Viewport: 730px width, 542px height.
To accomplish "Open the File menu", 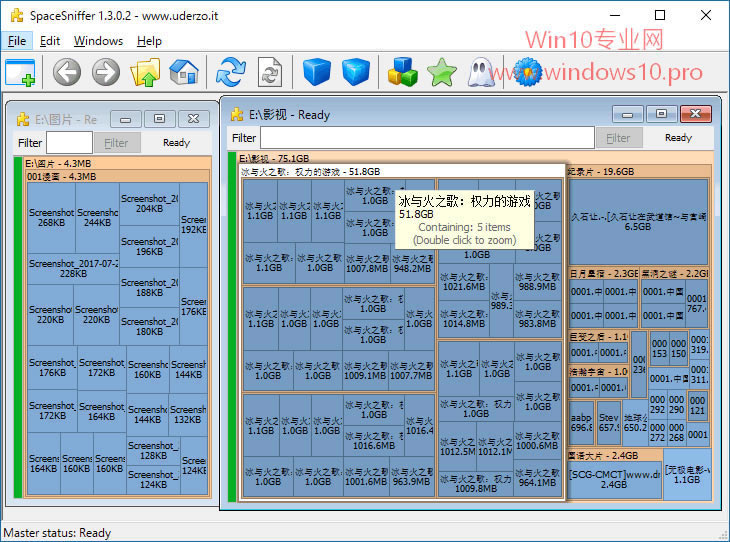I will point(17,41).
